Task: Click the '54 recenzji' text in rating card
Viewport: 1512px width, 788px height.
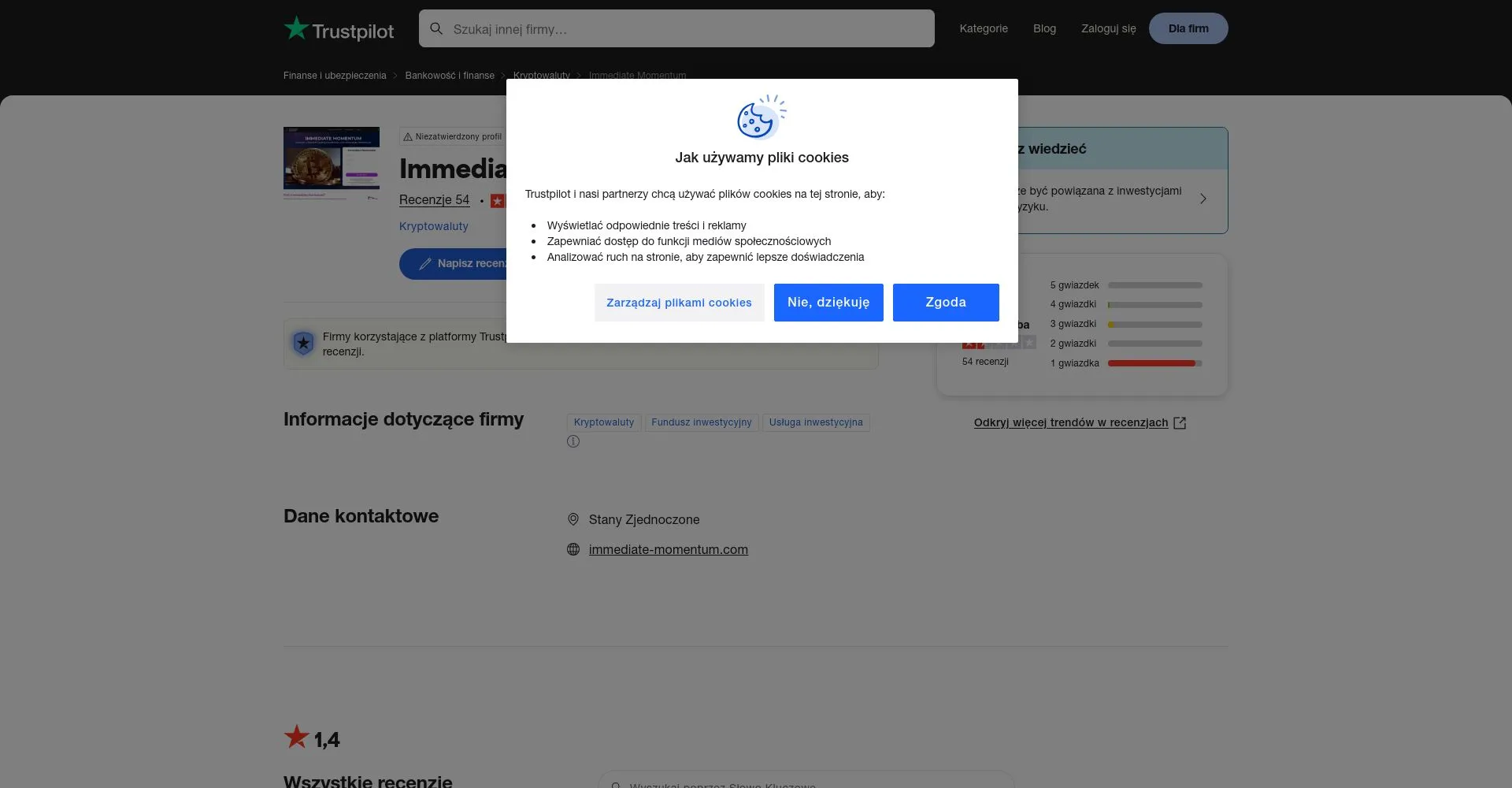Action: click(x=985, y=362)
